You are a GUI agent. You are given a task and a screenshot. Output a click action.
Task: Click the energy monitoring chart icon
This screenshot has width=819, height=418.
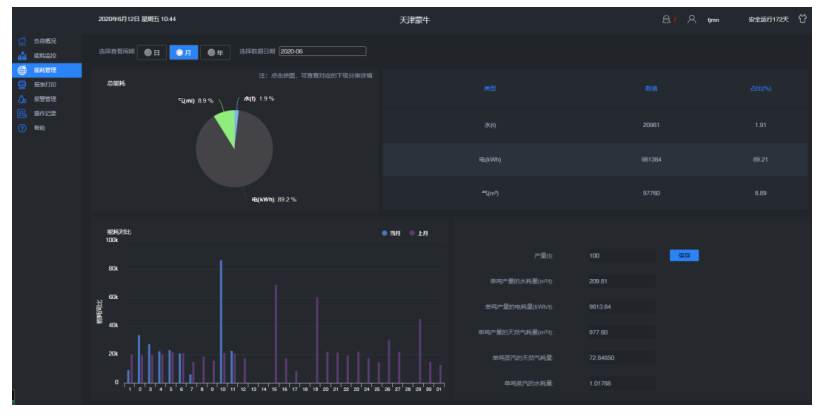[x=22, y=55]
